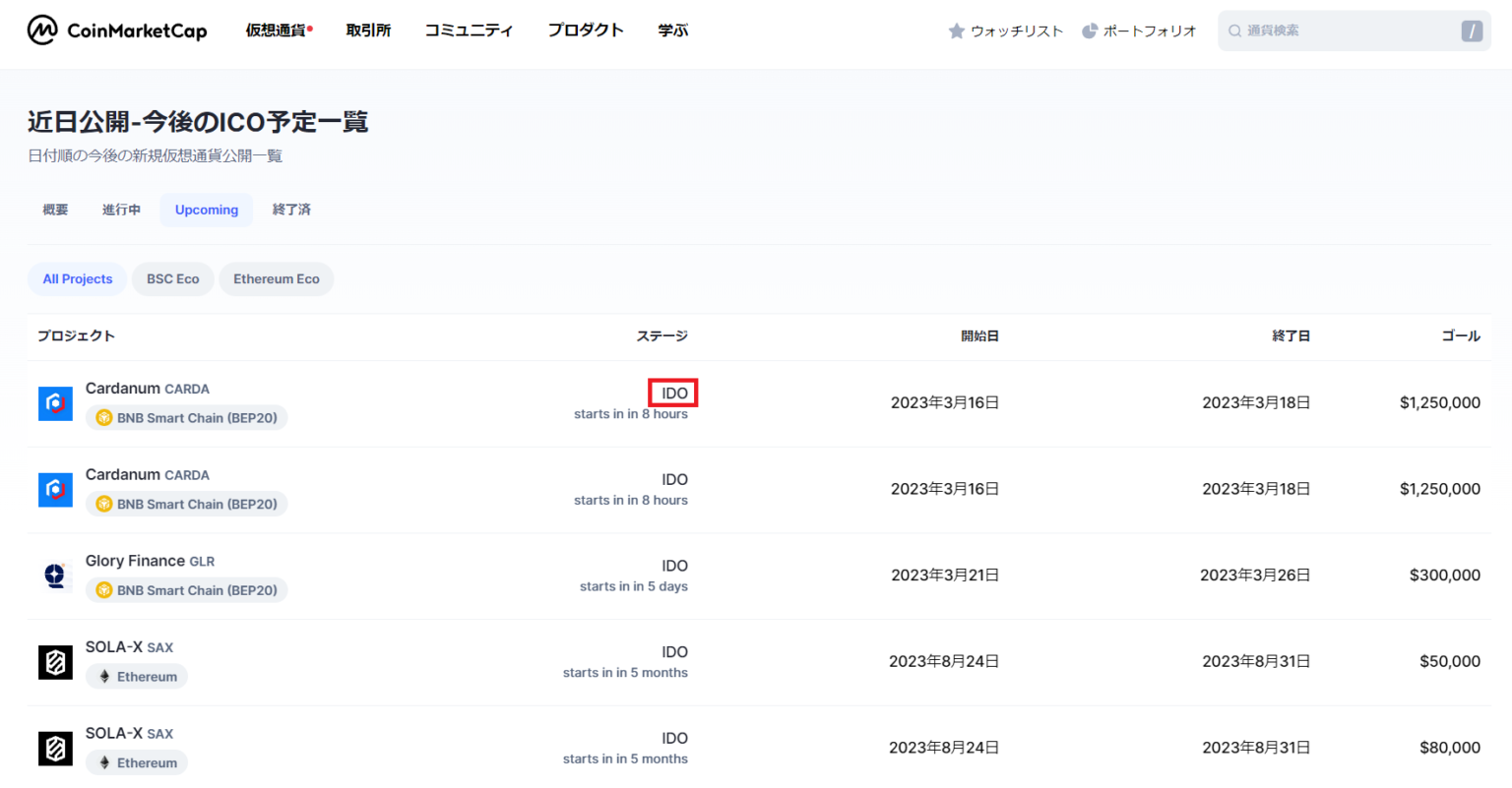Expand the コミュニティ menu
This screenshot has width=1512, height=788.
pyautogui.click(x=469, y=30)
